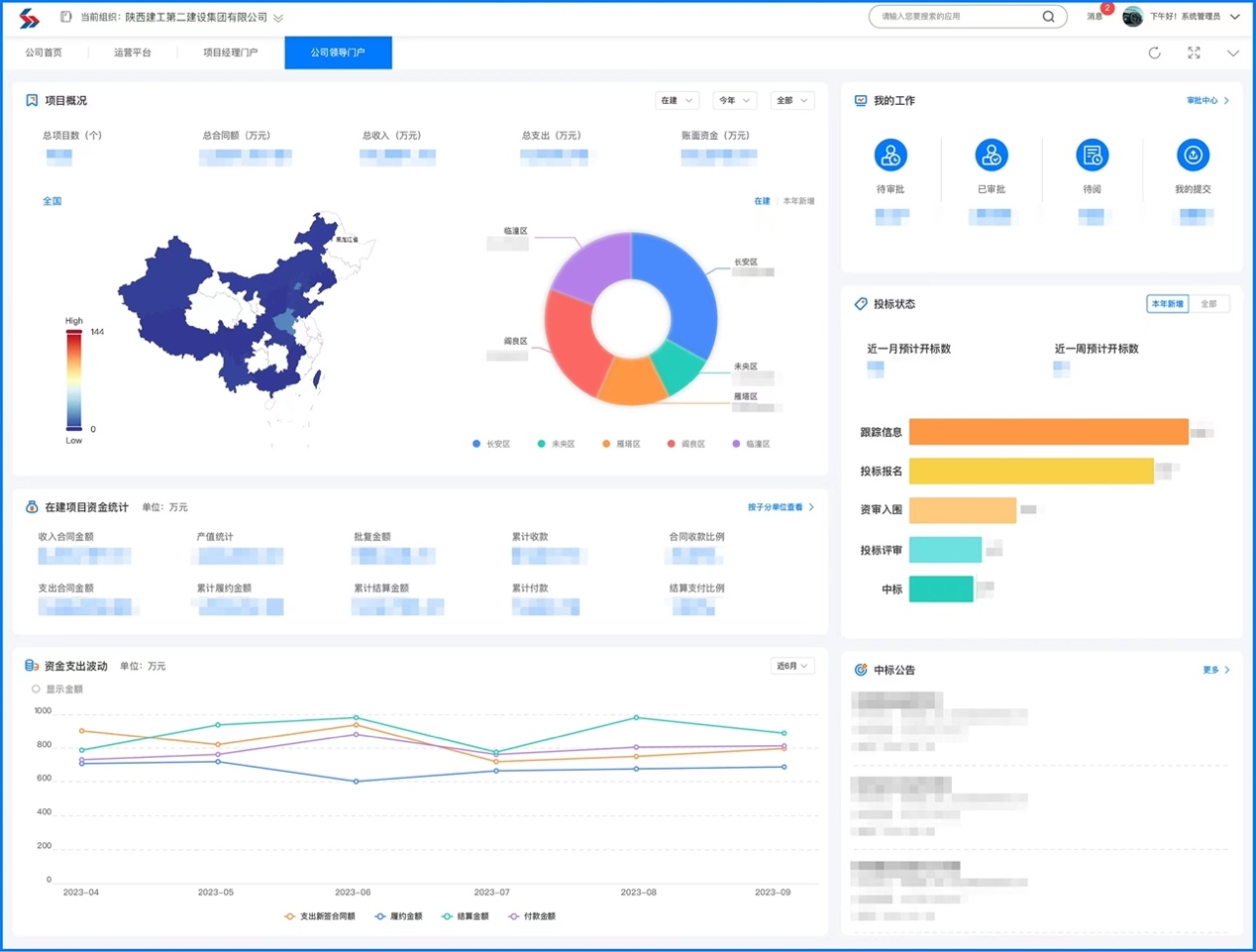Screen dimensions: 1256x952
Task: Toggle 未央区 pie legend item
Action: [x=556, y=444]
